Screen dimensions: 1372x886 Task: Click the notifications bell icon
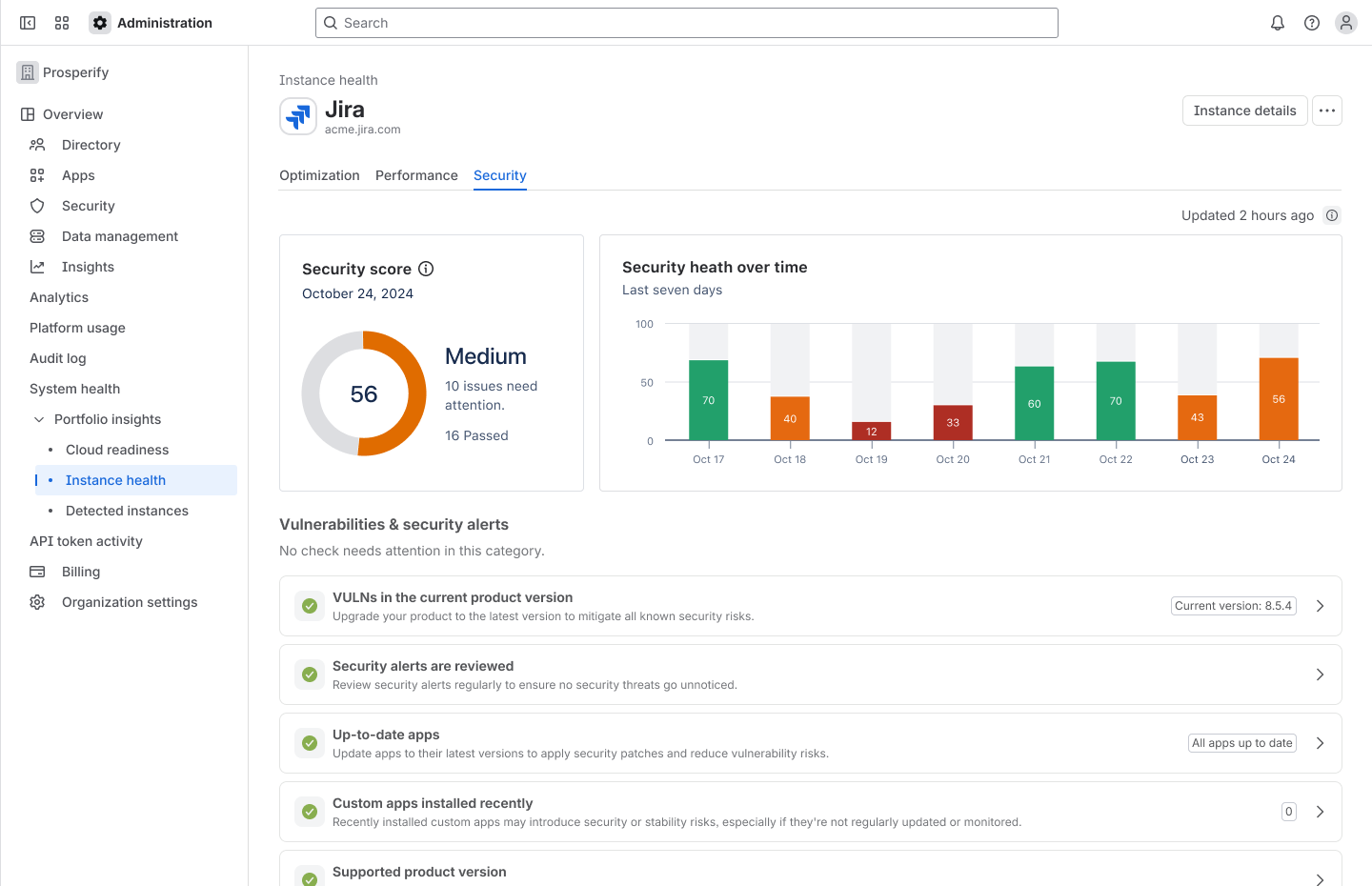click(1277, 22)
